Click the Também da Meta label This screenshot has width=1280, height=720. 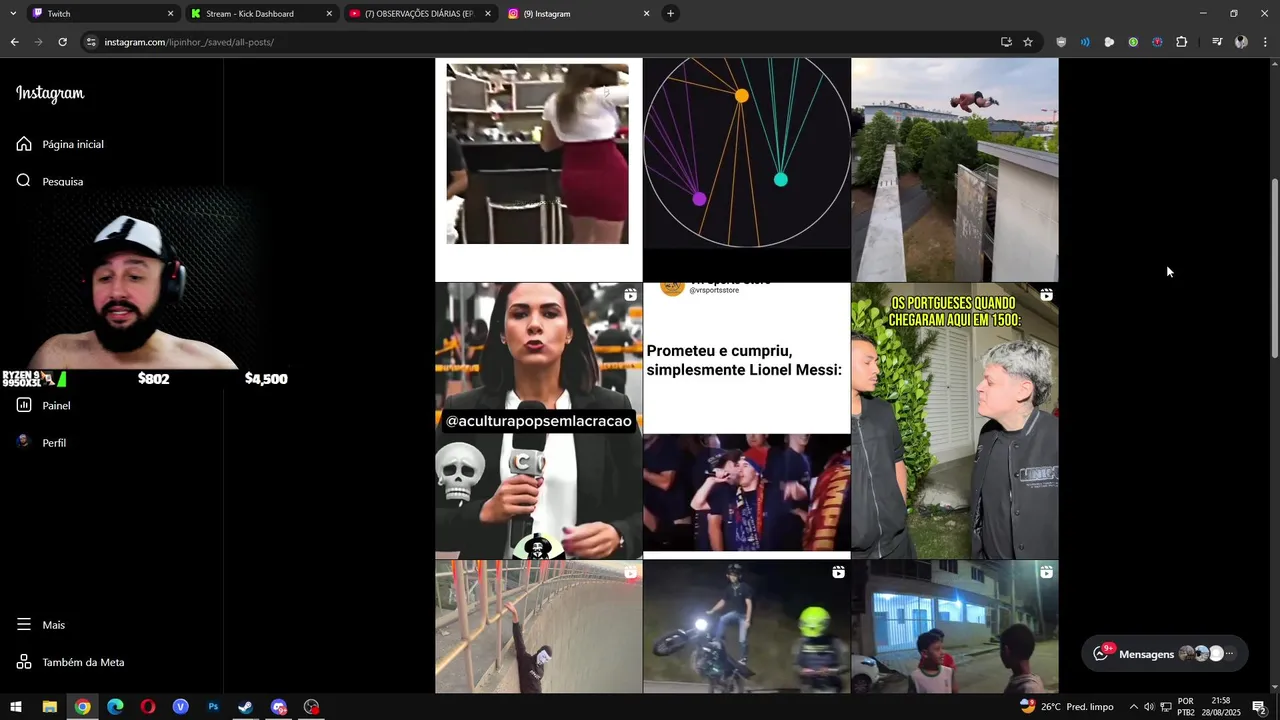coord(83,662)
